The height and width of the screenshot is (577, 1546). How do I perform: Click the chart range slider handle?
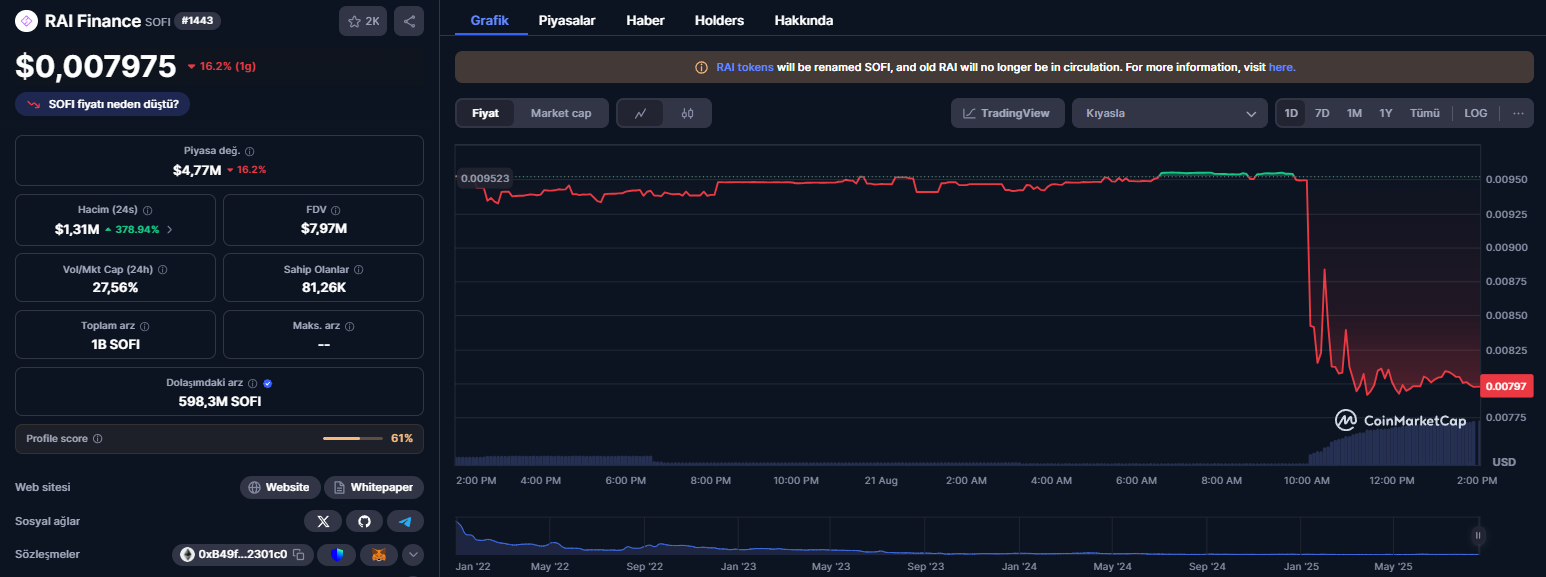pyautogui.click(x=1478, y=535)
